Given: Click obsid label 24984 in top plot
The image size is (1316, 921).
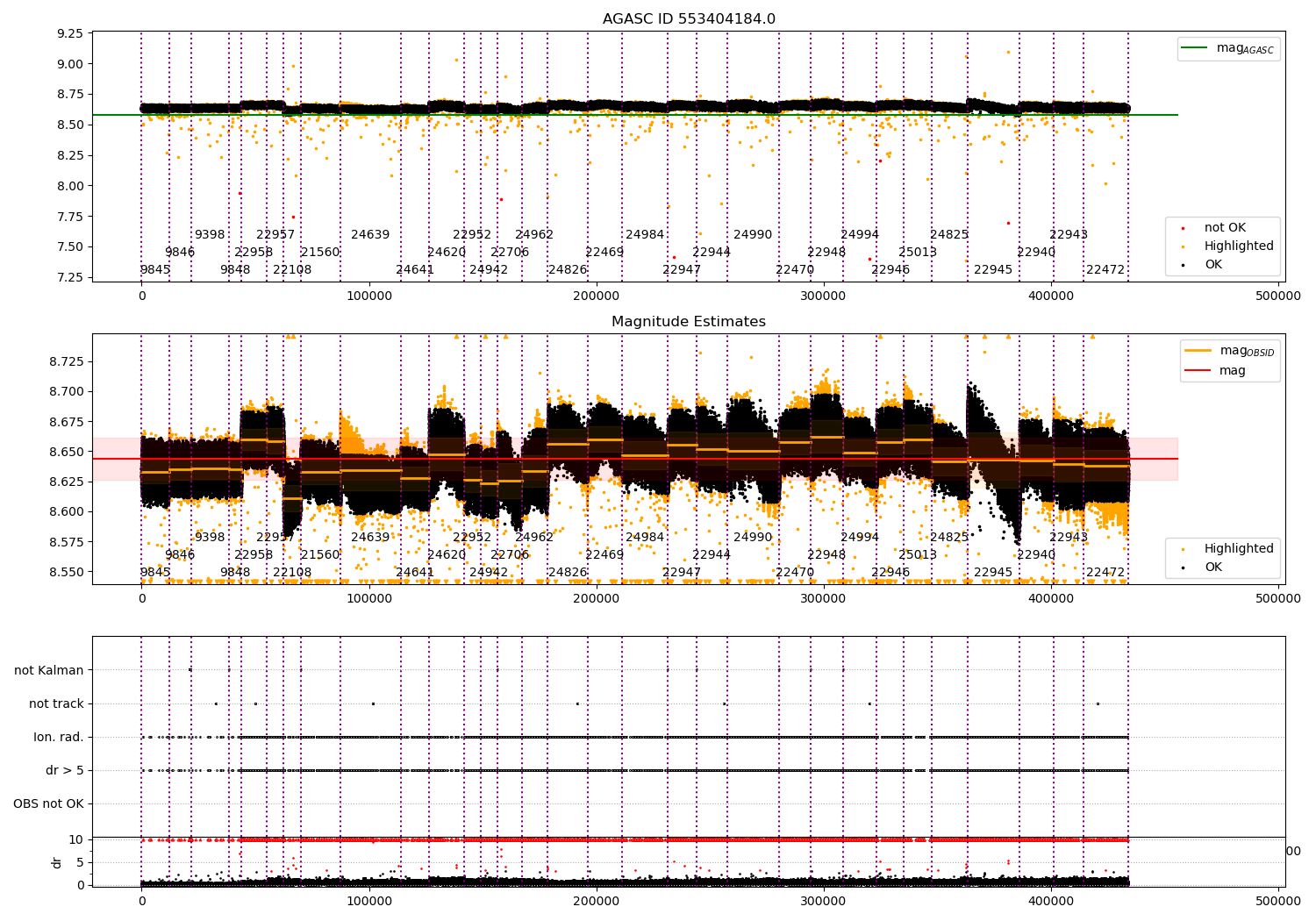Looking at the screenshot, I should click(645, 234).
